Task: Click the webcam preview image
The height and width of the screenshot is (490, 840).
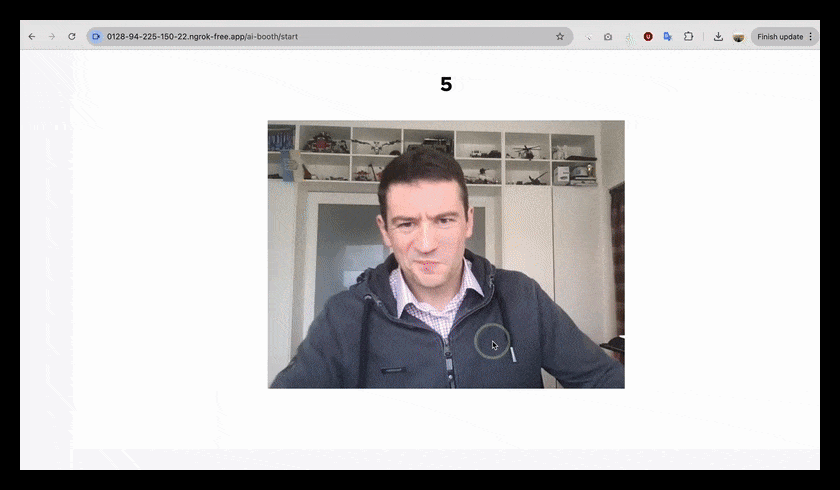Action: 446,254
